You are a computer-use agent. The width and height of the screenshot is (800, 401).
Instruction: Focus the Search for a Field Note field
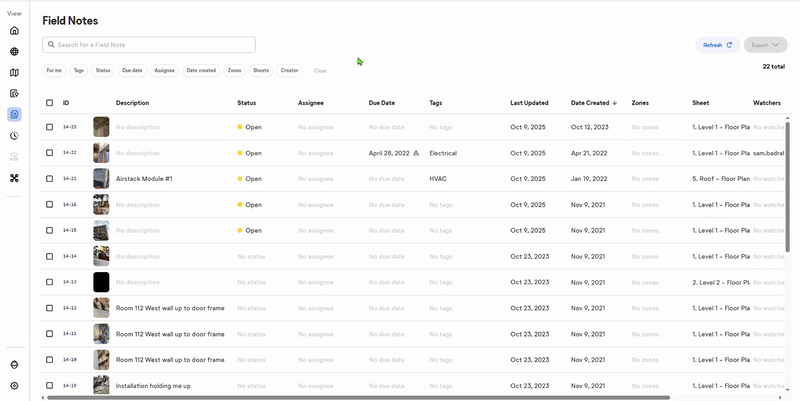(149, 45)
